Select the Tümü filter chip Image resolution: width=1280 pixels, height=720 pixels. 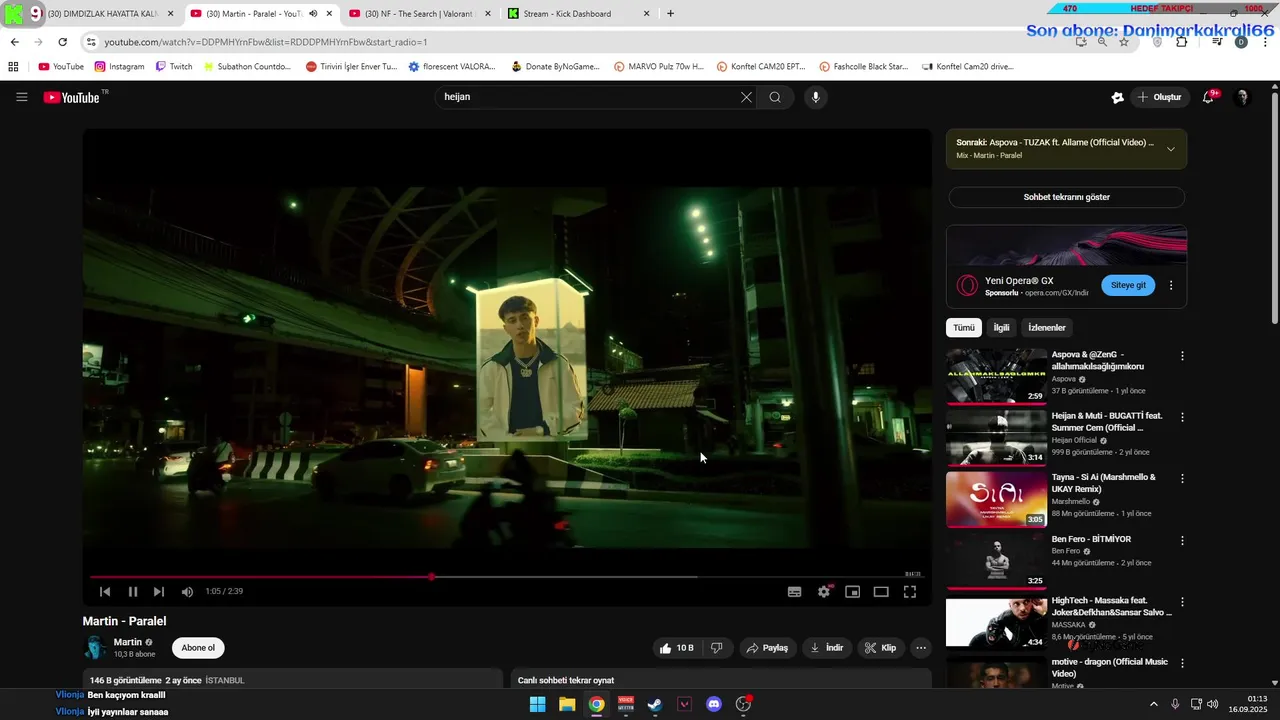coord(964,328)
